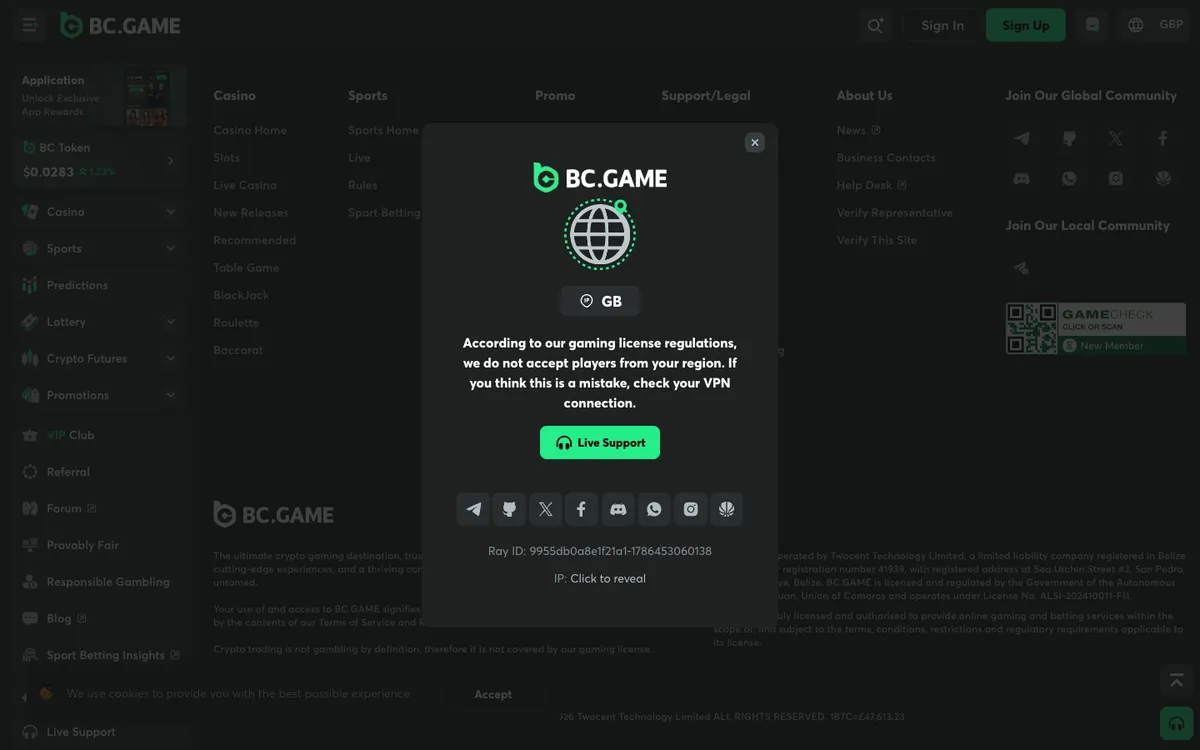
Task: Open the search icon in the header
Action: 875,25
